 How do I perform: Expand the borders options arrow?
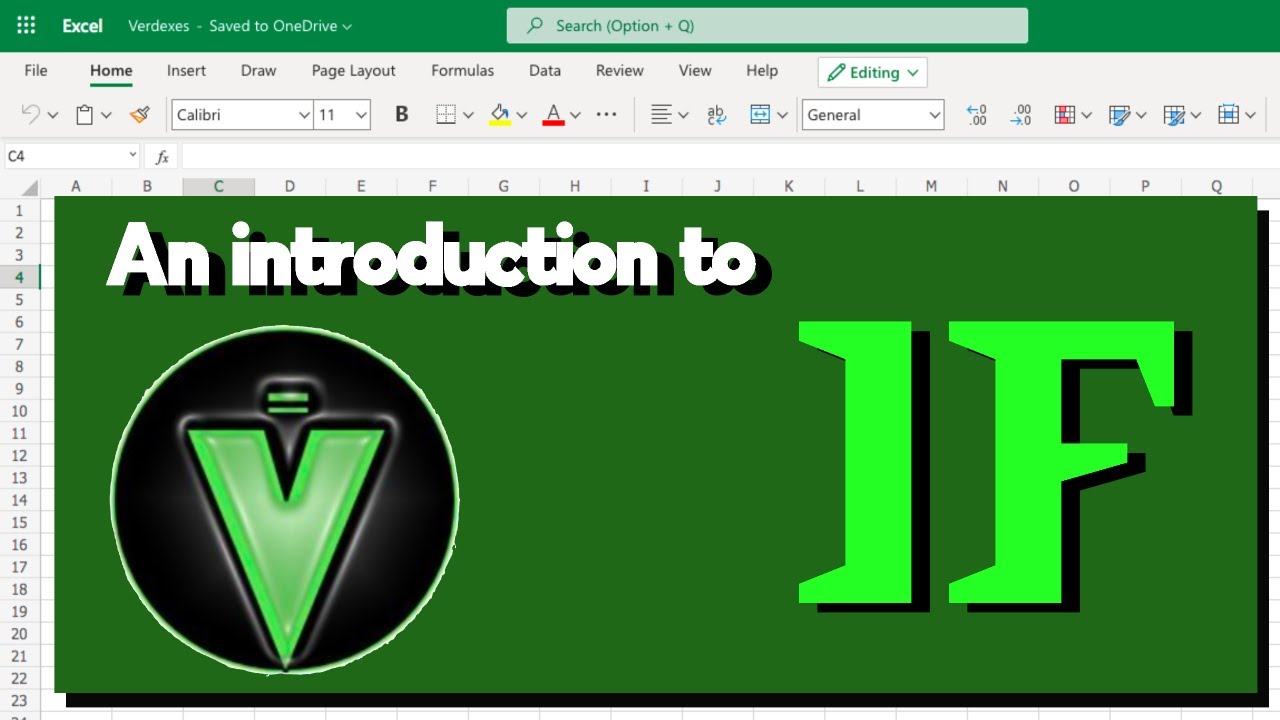(x=468, y=116)
